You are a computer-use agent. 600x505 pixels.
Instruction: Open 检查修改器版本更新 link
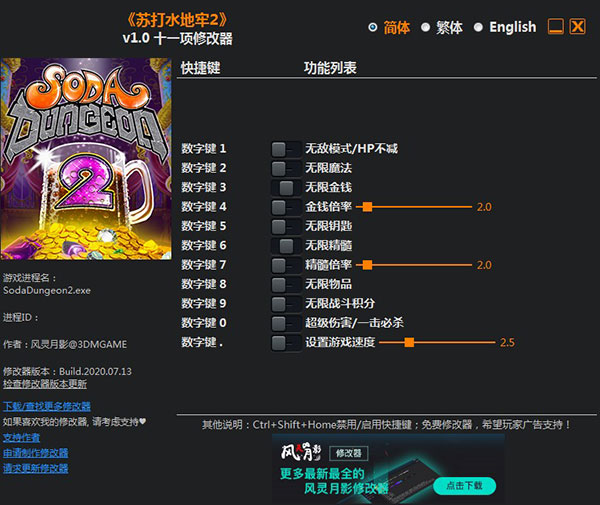click(x=45, y=384)
